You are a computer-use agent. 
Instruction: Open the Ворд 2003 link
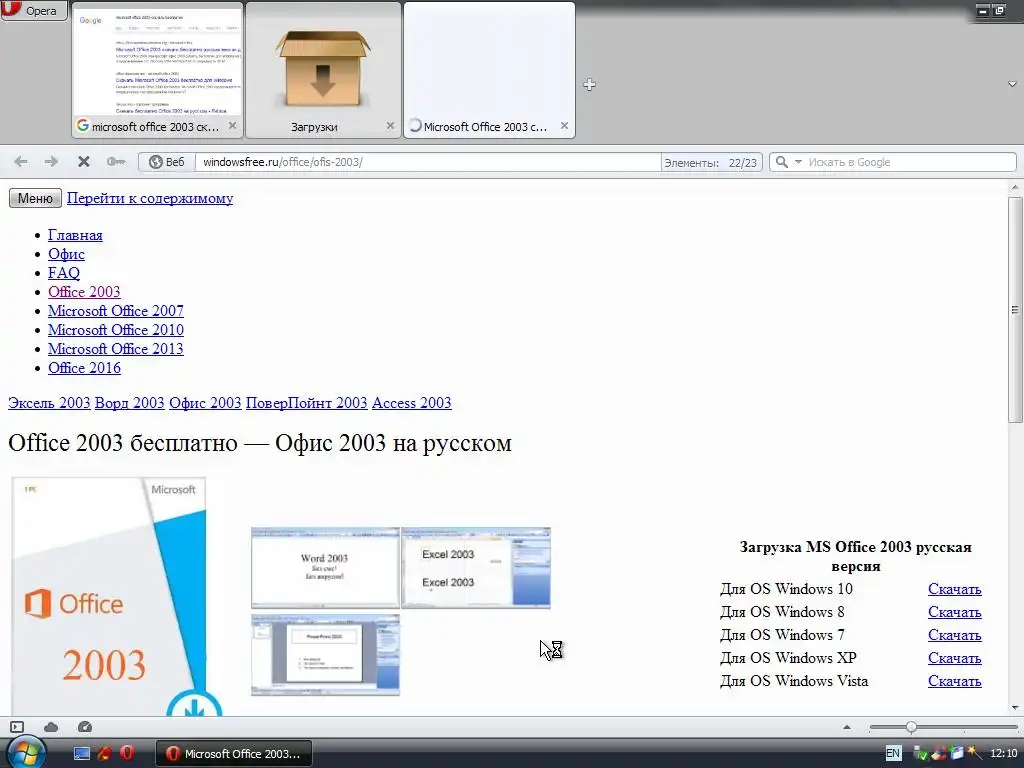(129, 402)
